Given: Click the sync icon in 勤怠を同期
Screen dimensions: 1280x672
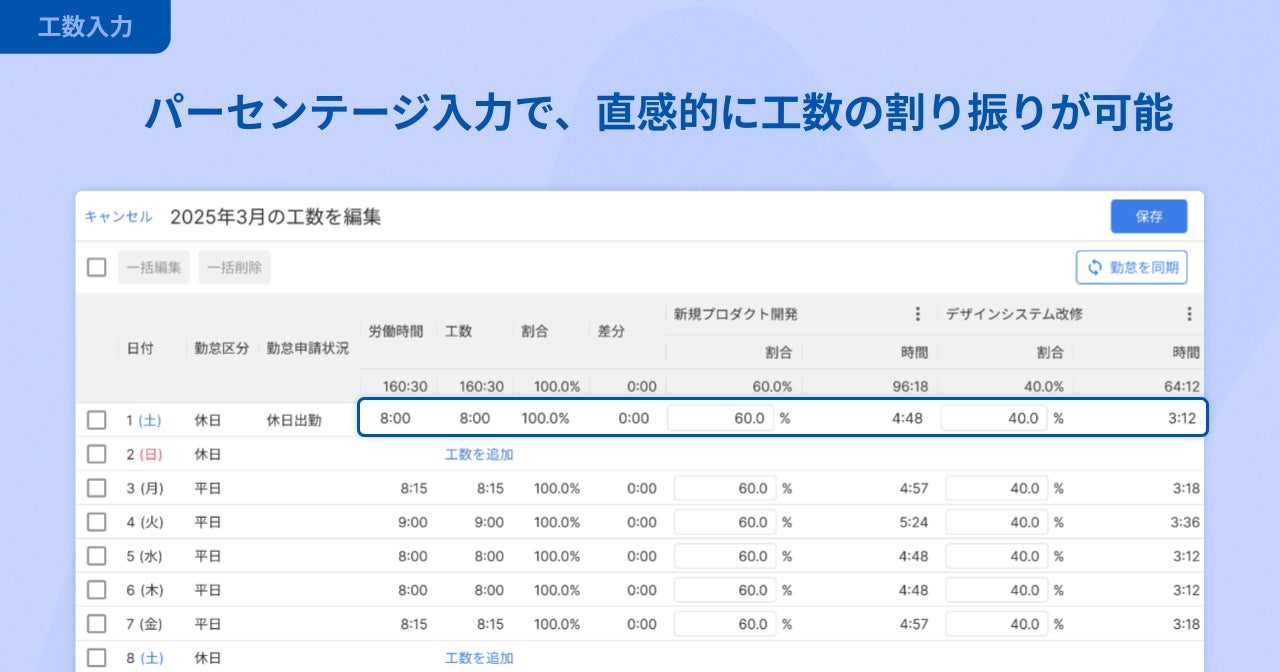Looking at the screenshot, I should coord(1095,267).
